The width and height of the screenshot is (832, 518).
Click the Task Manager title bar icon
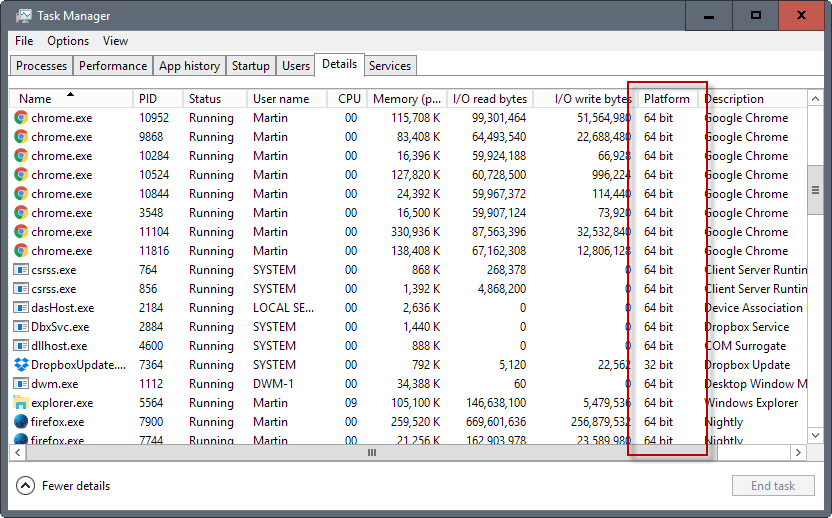click(x=23, y=16)
